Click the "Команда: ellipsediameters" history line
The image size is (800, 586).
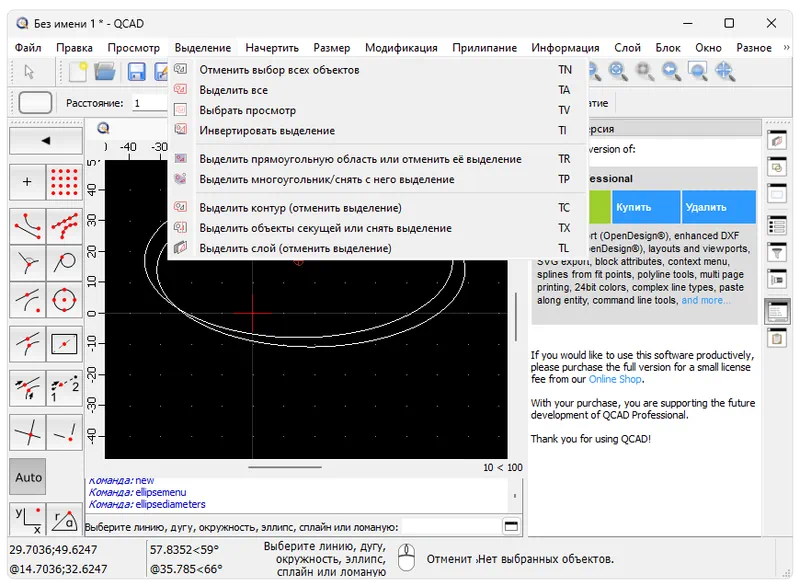coord(147,504)
